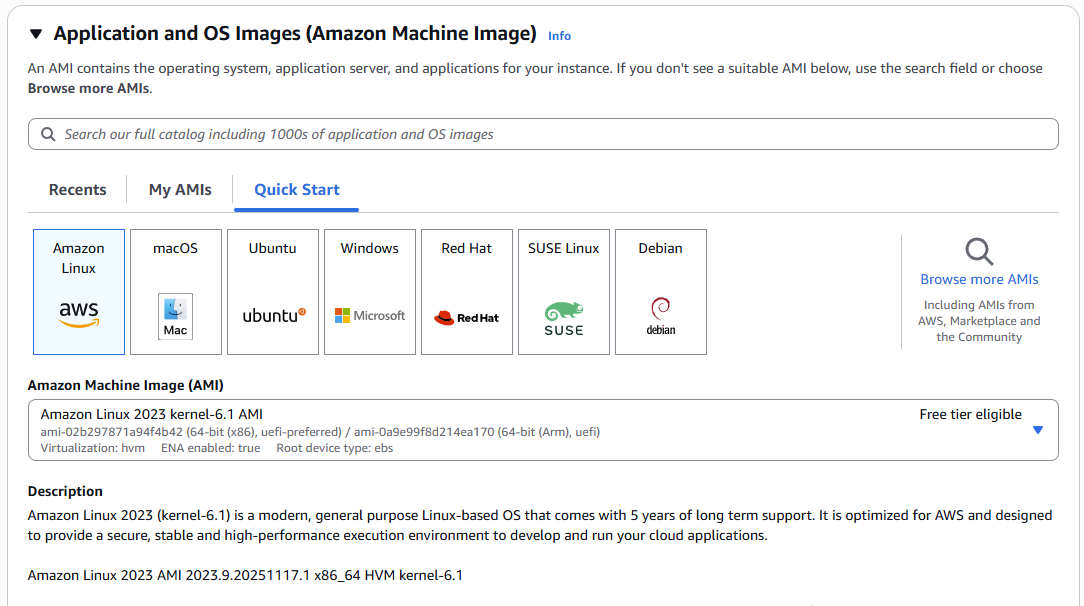Choose the Debian tile
This screenshot has height=606, width=1084.
click(x=661, y=292)
